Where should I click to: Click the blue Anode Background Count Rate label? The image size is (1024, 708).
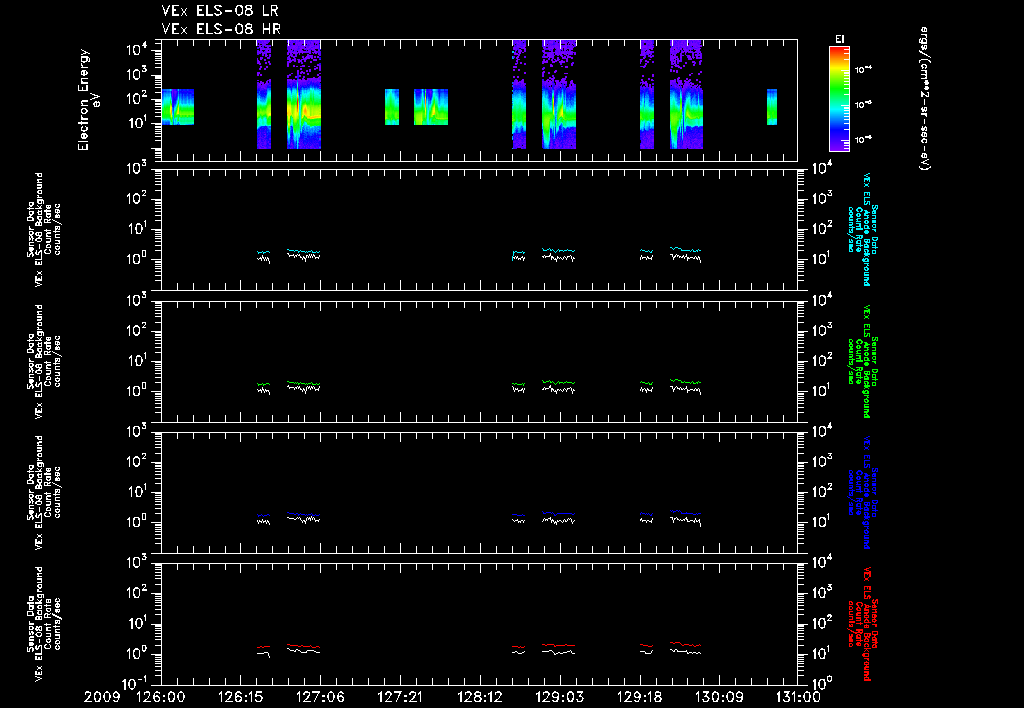(863, 492)
